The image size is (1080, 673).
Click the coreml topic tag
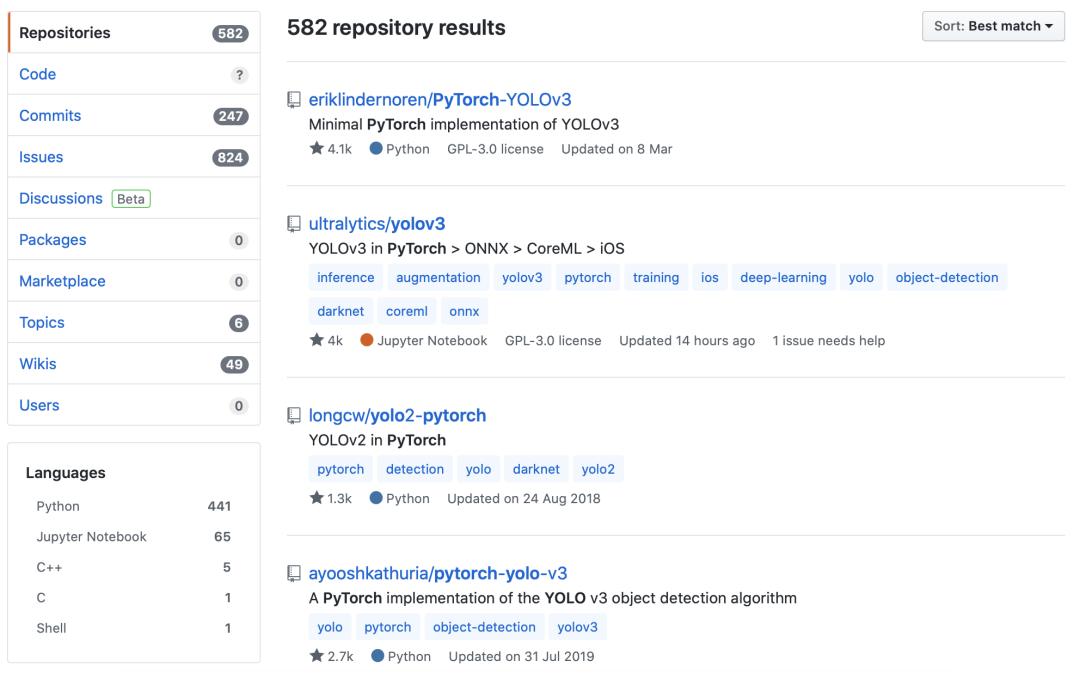[407, 311]
